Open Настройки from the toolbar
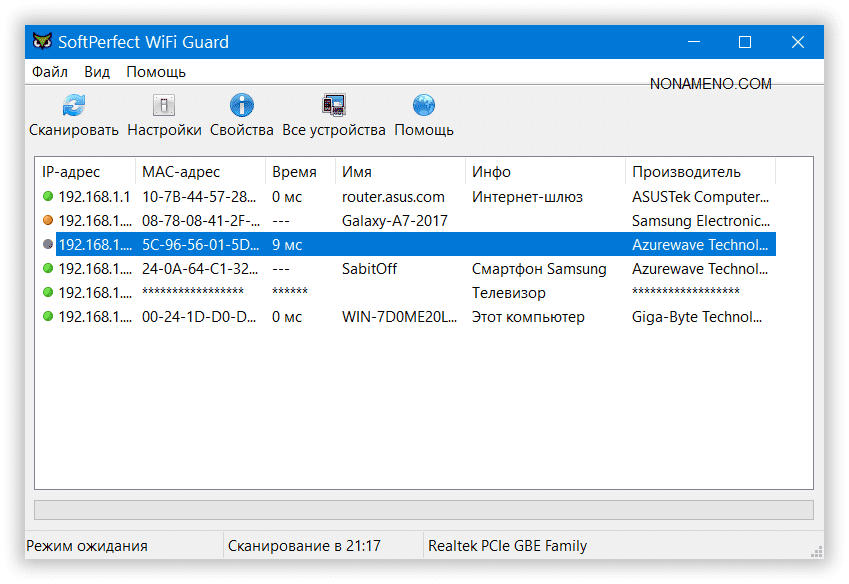 pyautogui.click(x=164, y=105)
